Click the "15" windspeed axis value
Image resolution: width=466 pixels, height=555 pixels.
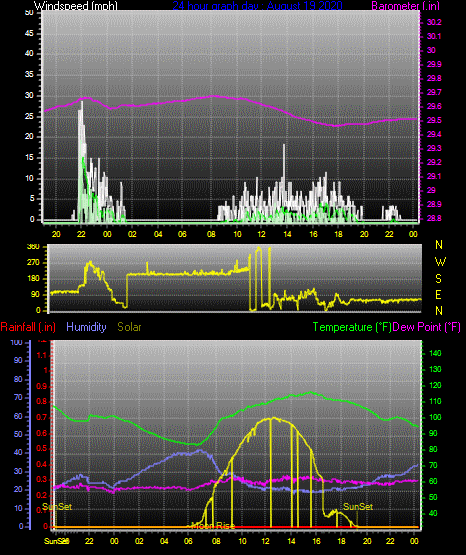29,158
